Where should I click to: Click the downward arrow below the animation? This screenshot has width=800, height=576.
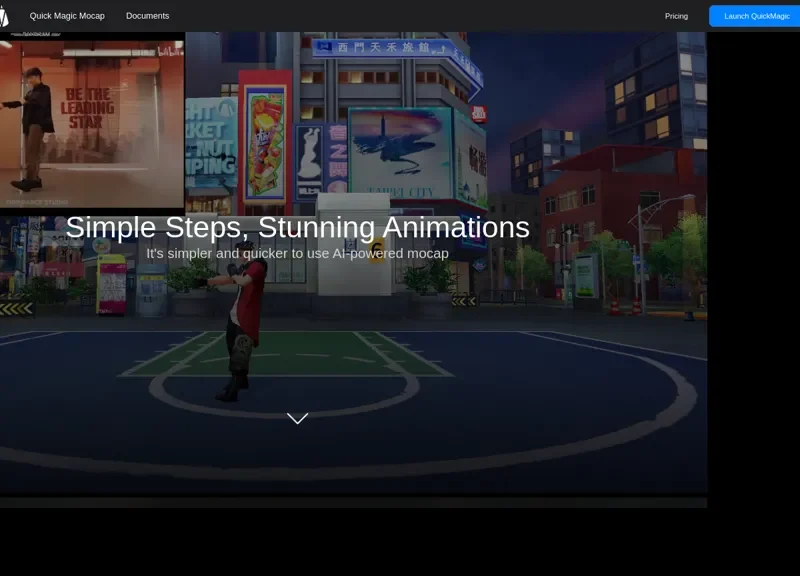[x=297, y=418]
